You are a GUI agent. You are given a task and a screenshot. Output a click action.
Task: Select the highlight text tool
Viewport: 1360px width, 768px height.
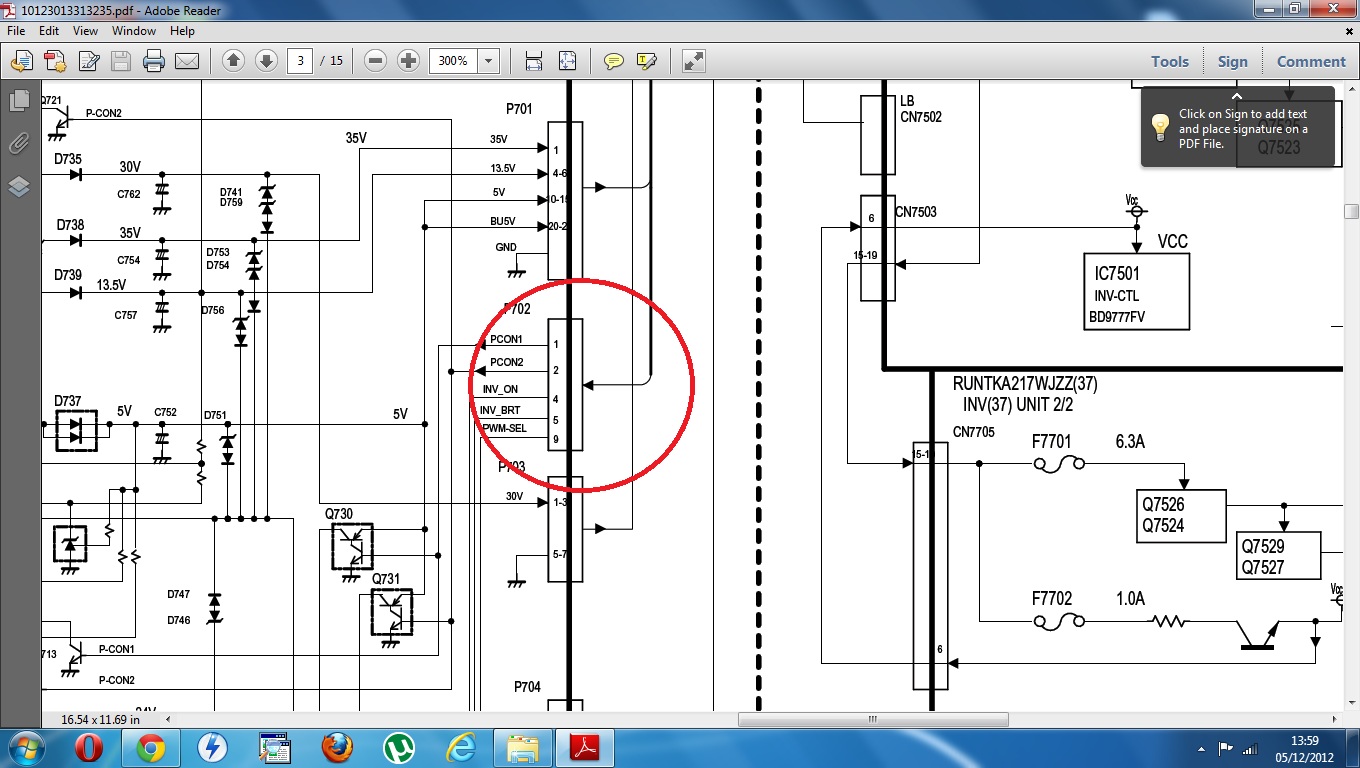[x=646, y=61]
